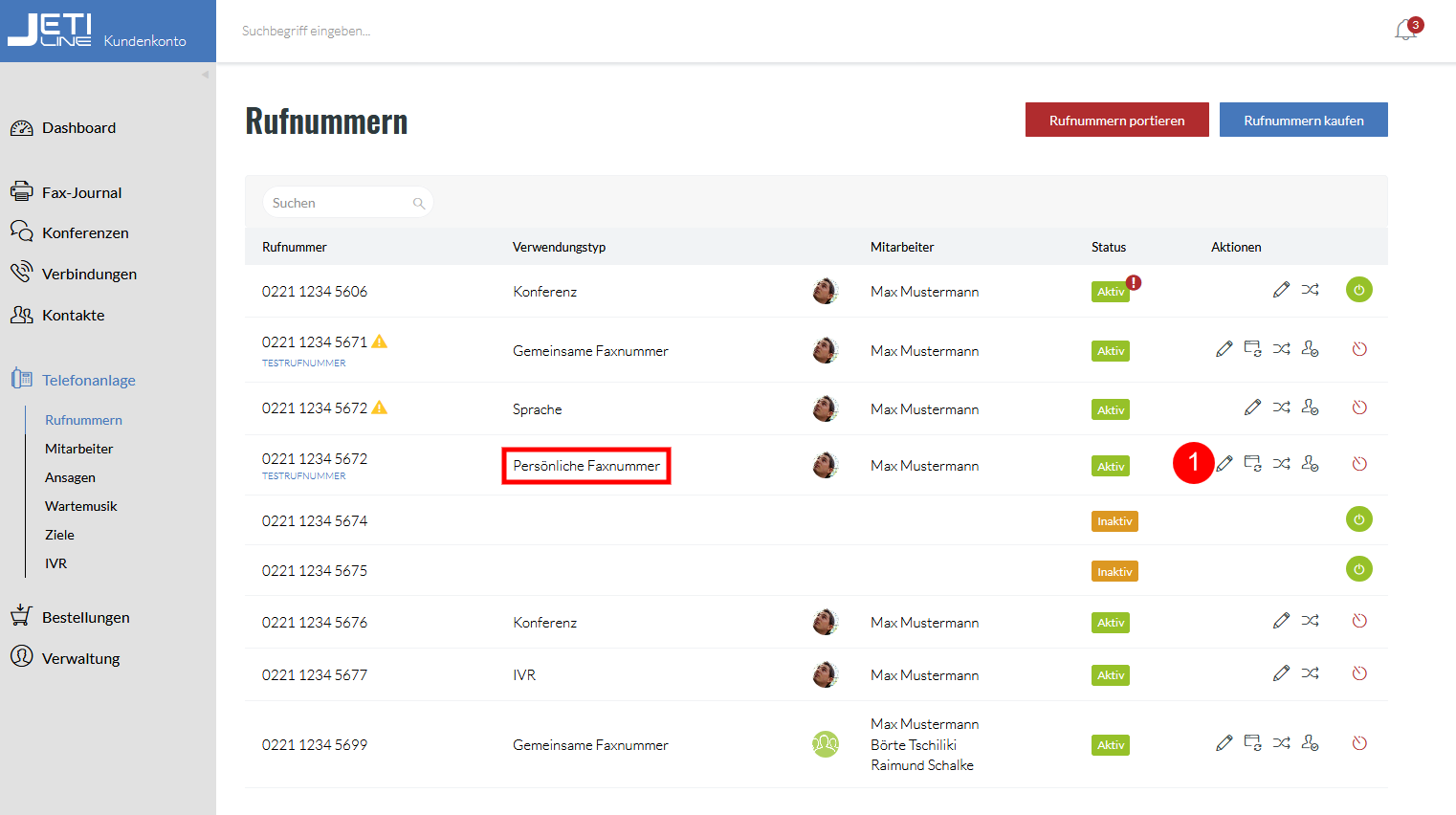1456x815 pixels.
Task: Deactivate number 0221 1234 5676 via red power icon
Action: [1358, 621]
